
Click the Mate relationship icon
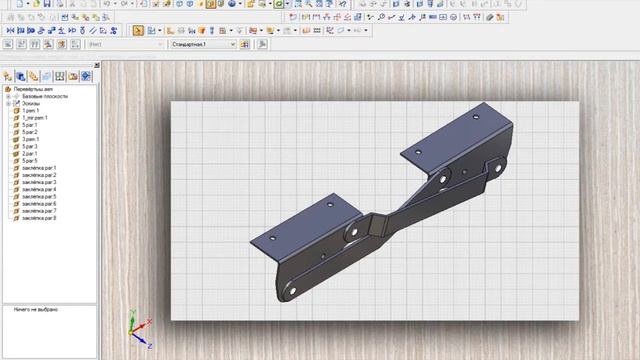(x=11, y=31)
